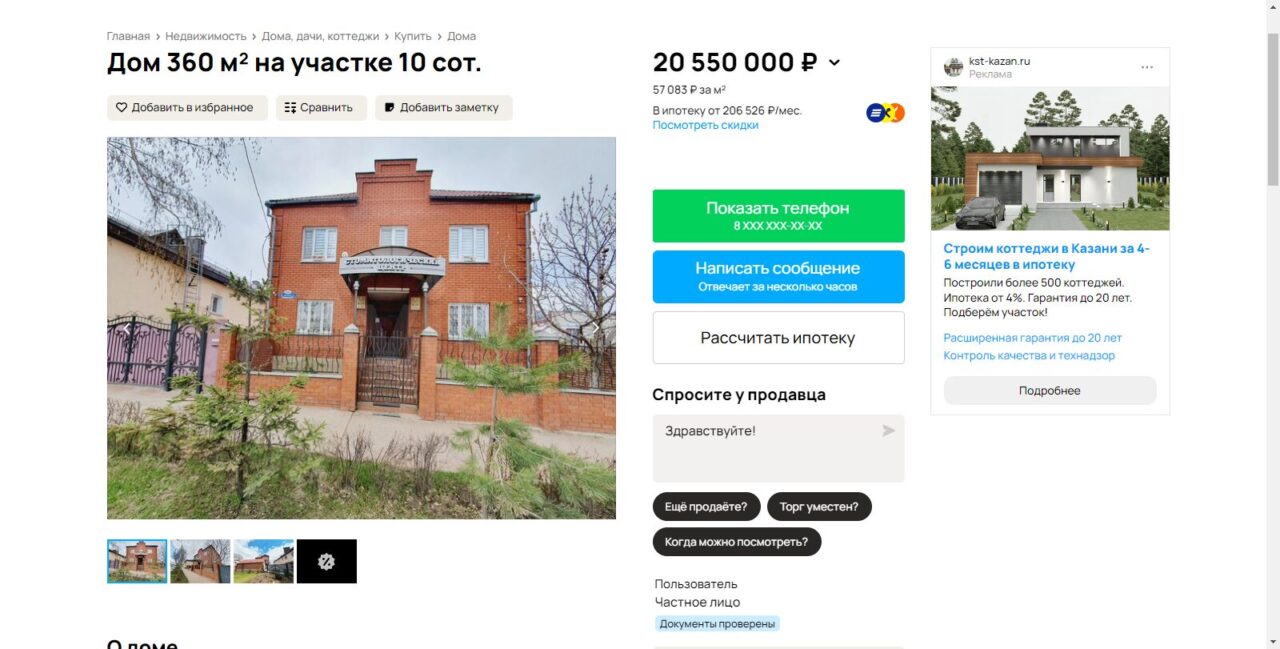This screenshot has width=1280, height=649.
Task: Open the dark fourth thumbnail in the gallery
Action: point(326,561)
